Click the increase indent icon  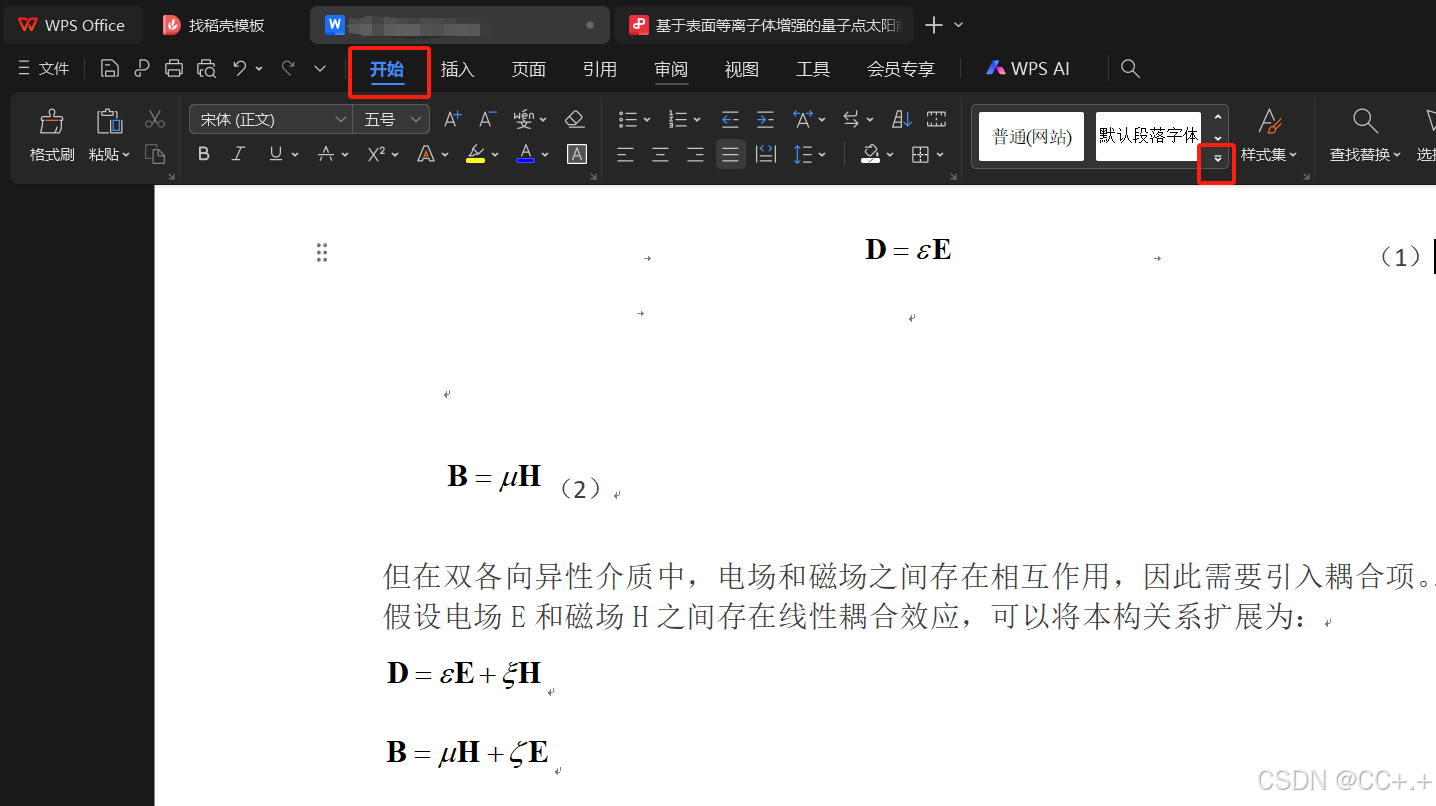765,118
